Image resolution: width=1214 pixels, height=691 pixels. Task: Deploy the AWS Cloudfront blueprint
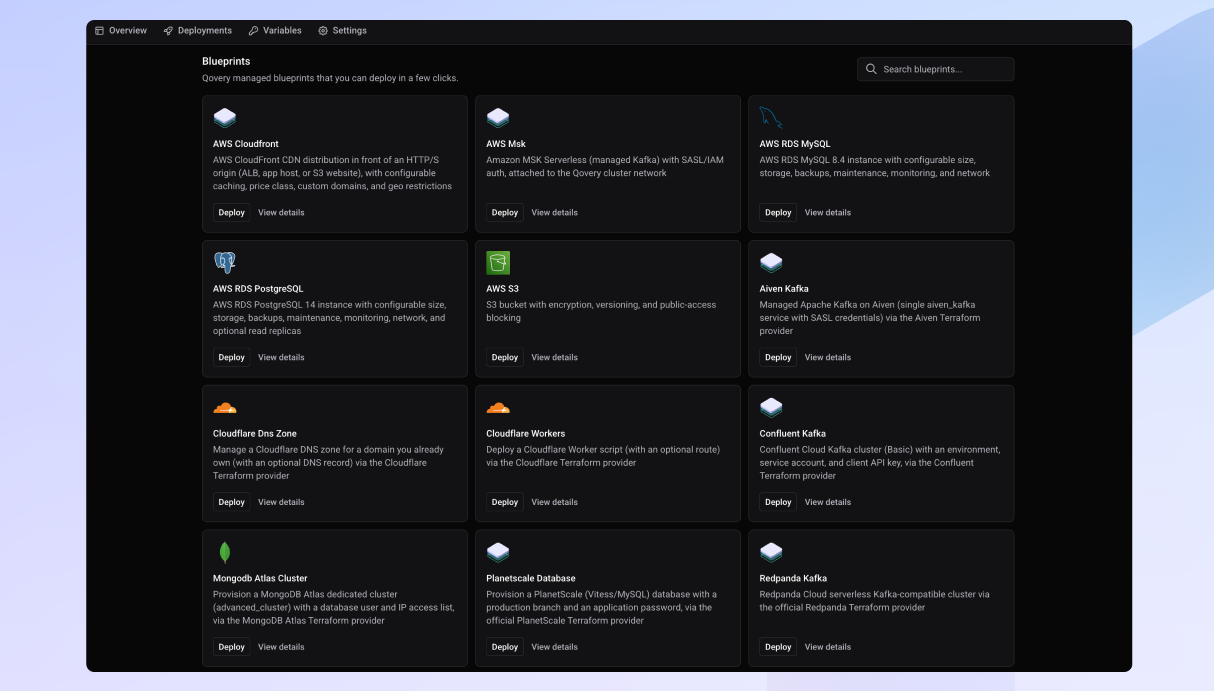(232, 212)
